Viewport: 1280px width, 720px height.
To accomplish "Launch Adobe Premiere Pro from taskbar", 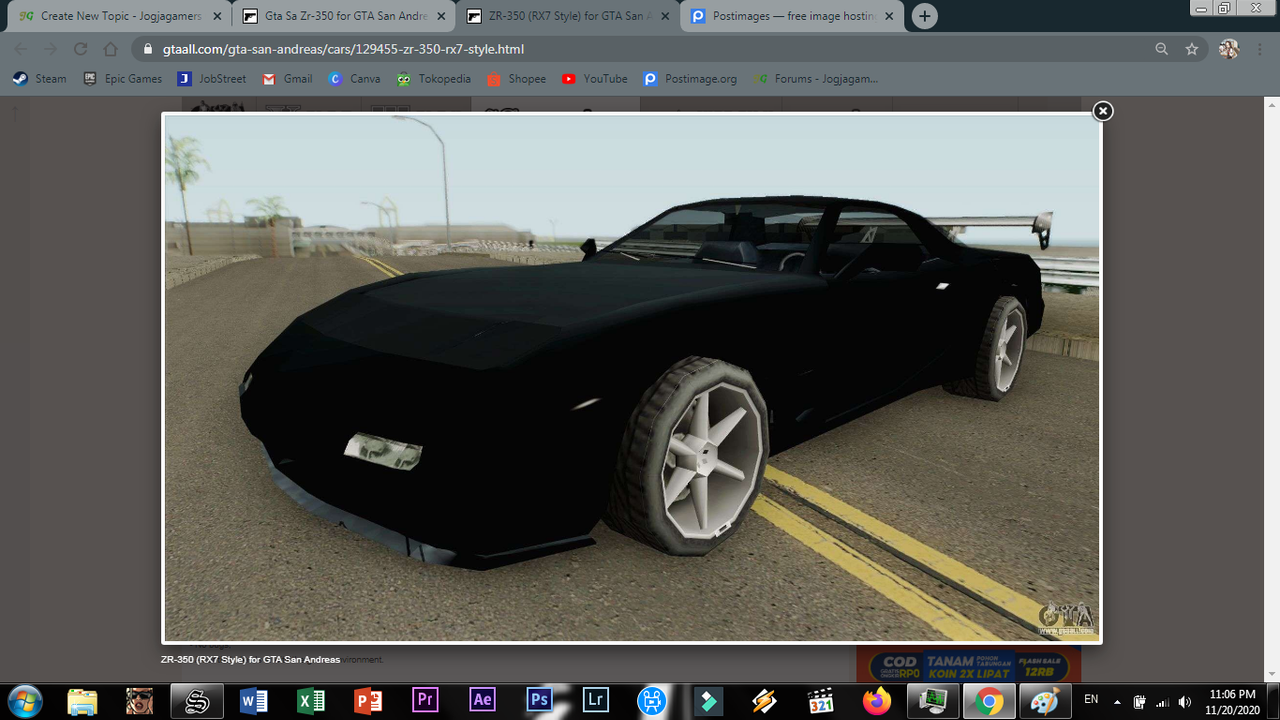I will [x=425, y=701].
